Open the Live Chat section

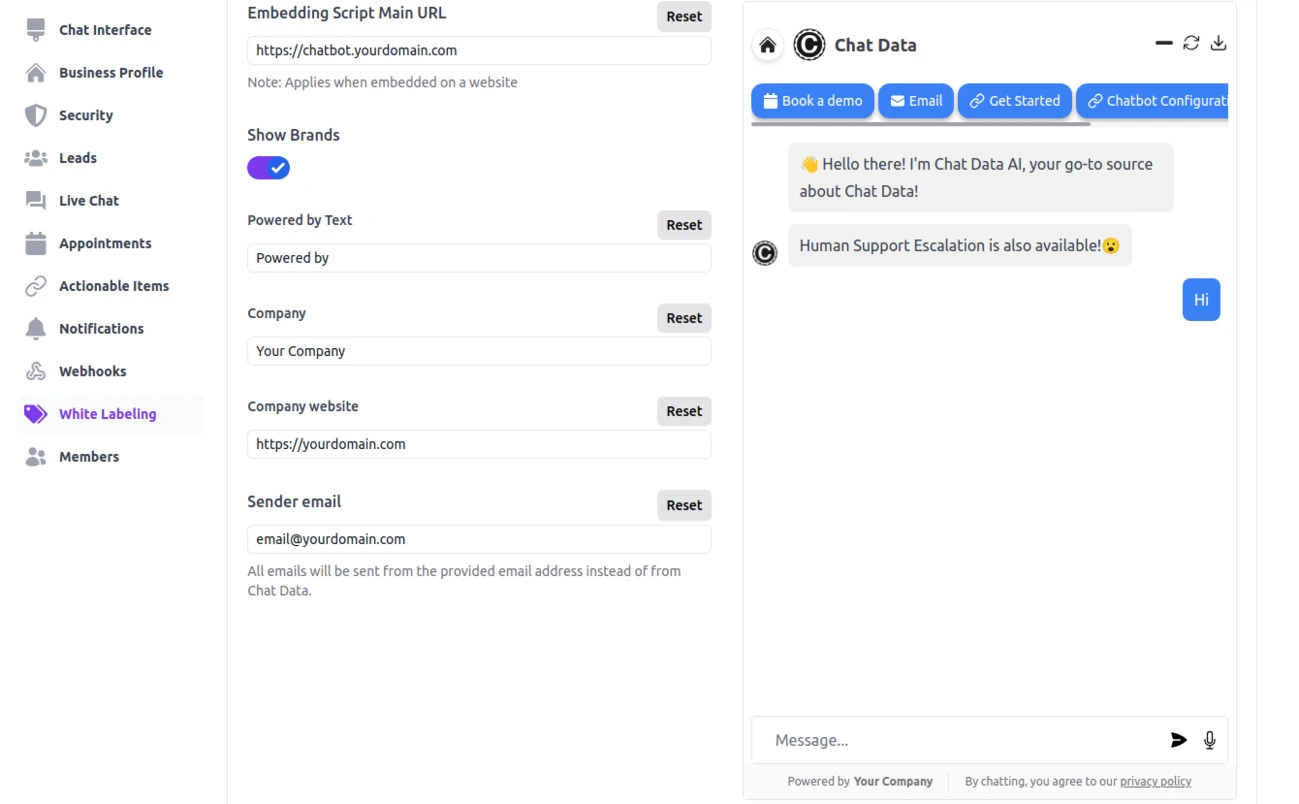point(88,200)
